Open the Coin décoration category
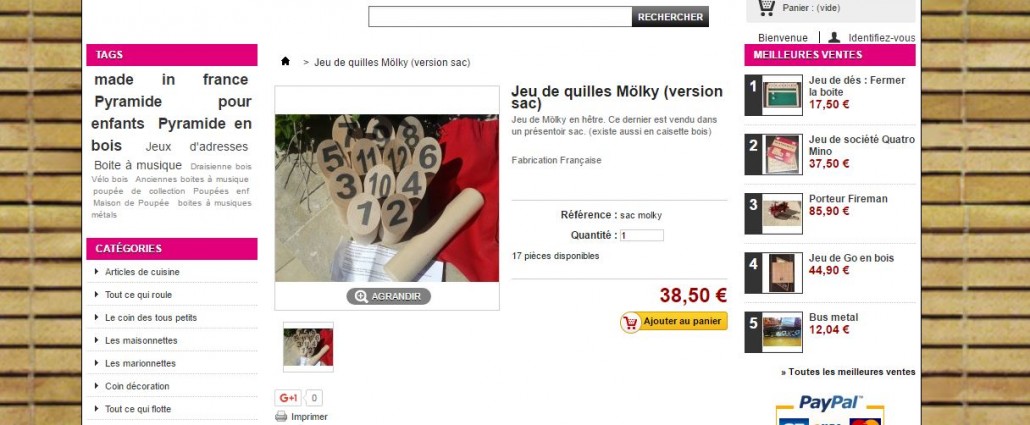Screen dimensions: 1030x425 pyautogui.click(x=137, y=386)
